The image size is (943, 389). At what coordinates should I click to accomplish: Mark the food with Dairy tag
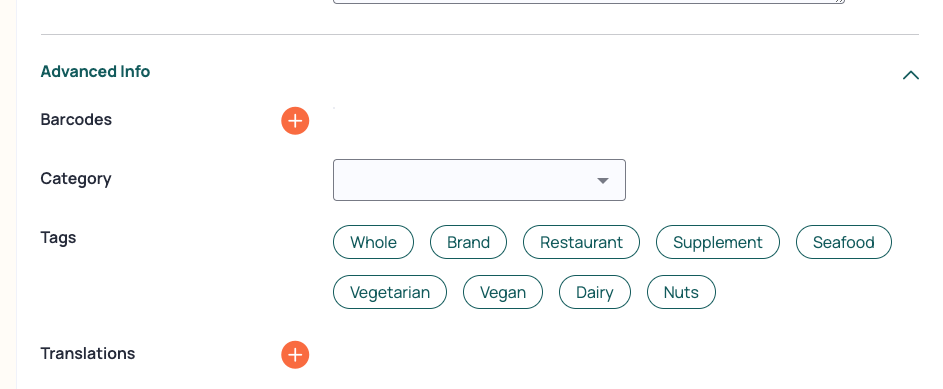pos(595,292)
